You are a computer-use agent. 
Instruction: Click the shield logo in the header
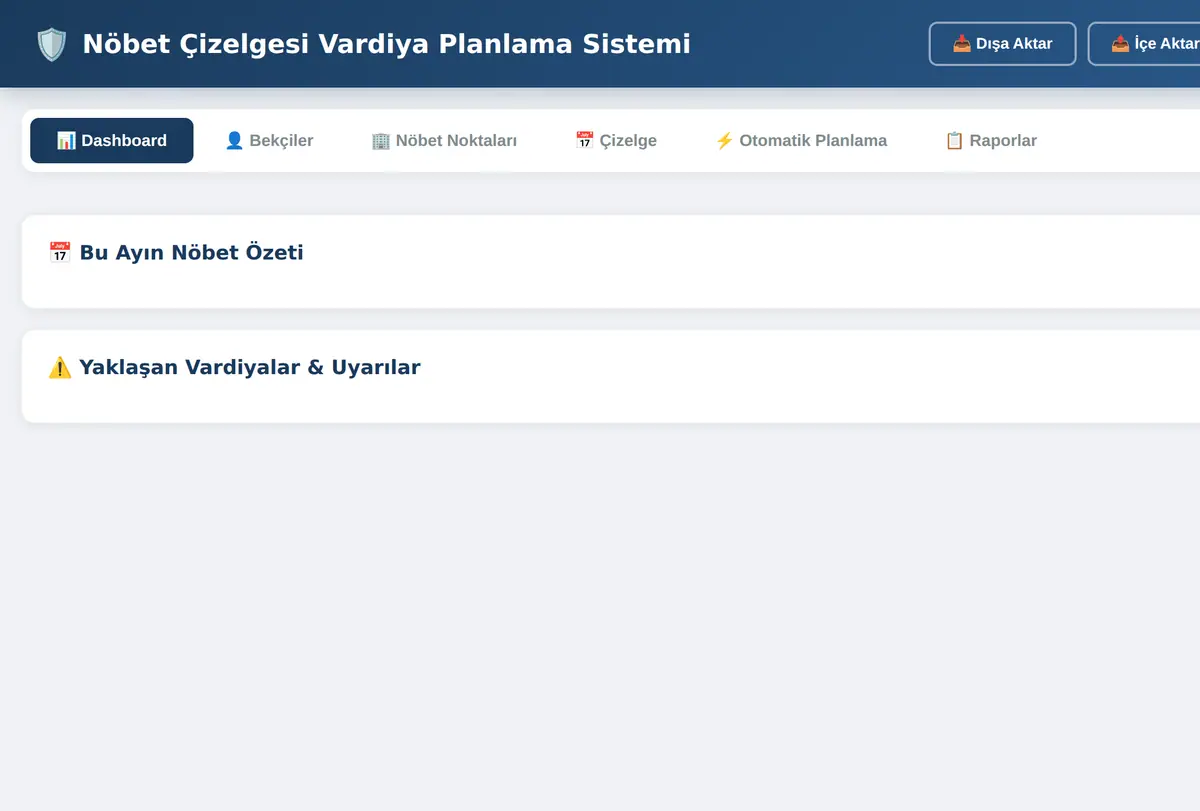coord(51,44)
